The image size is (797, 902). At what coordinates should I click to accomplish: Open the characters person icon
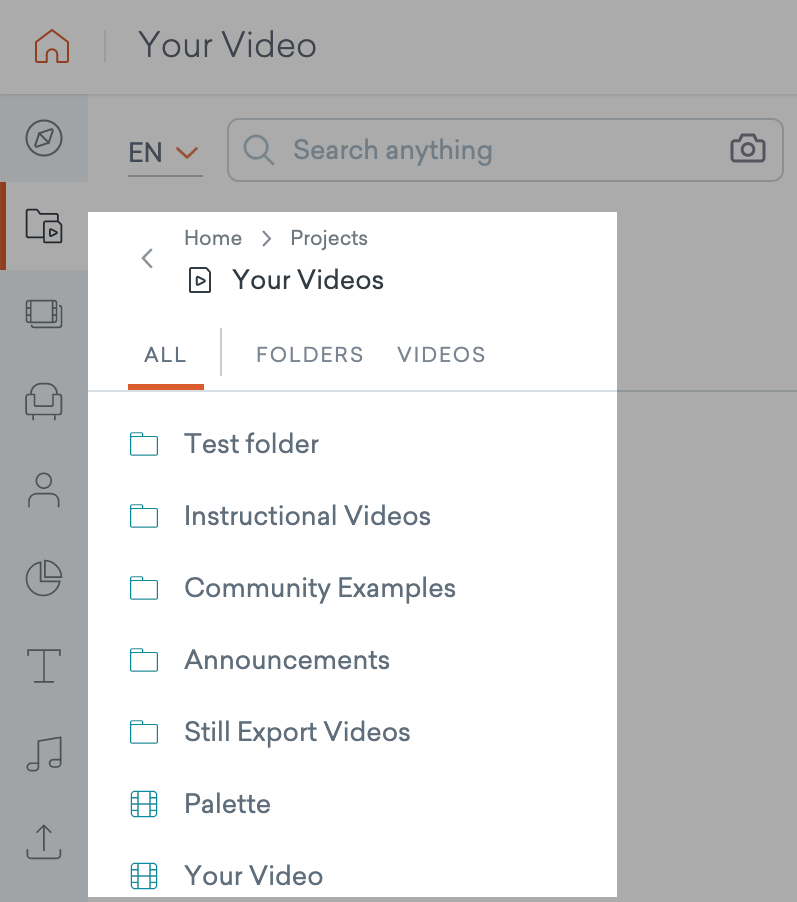click(x=44, y=490)
